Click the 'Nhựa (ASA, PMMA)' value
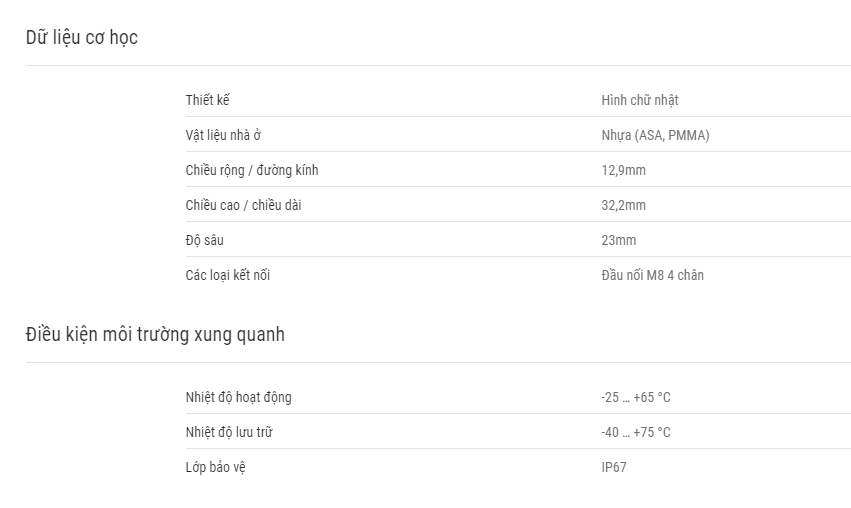851x508 pixels. 655,135
